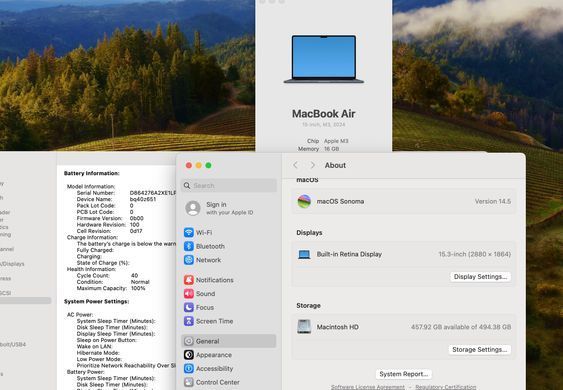Select the Network globe icon

189,260
